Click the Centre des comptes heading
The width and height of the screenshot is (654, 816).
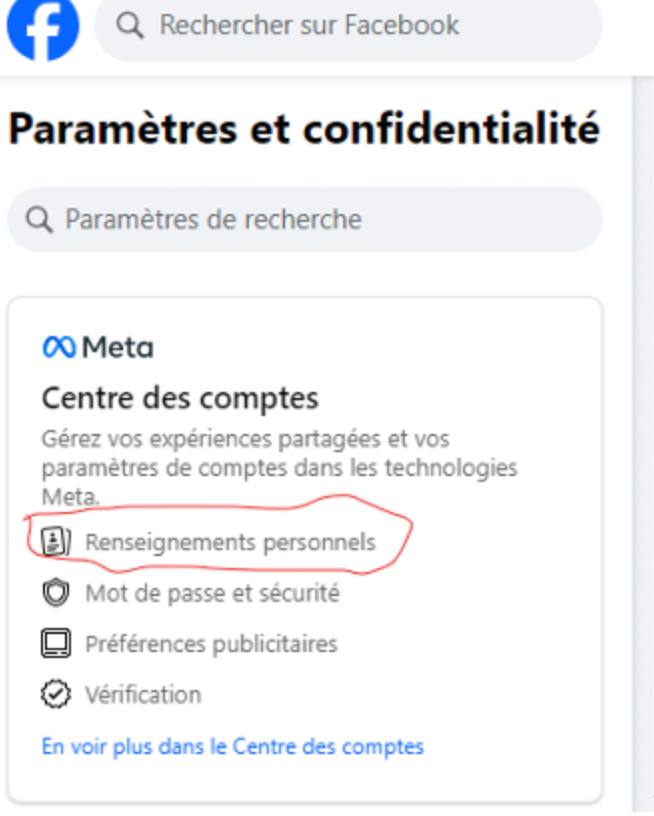180,398
